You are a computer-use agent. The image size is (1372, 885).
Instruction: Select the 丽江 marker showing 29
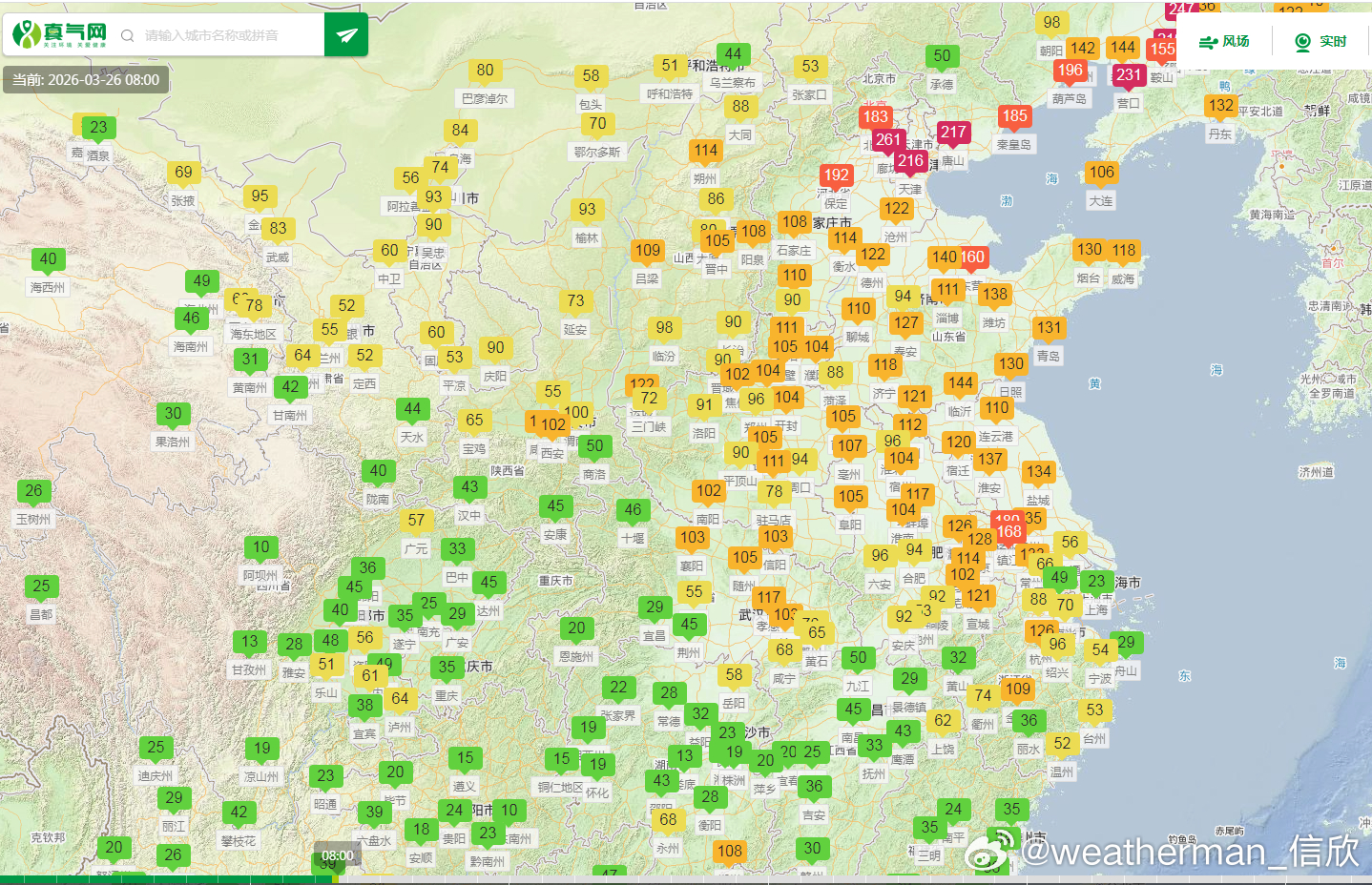pos(174,799)
